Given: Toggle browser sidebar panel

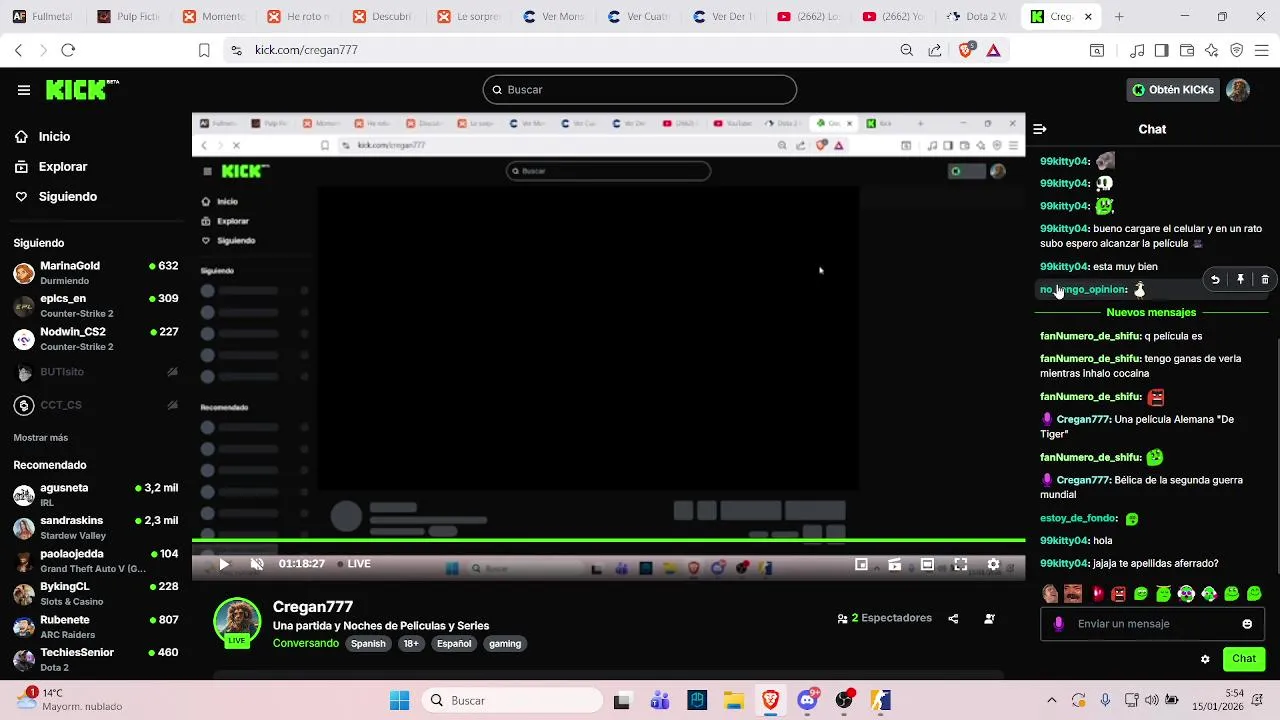Looking at the screenshot, I should coord(1161,50).
